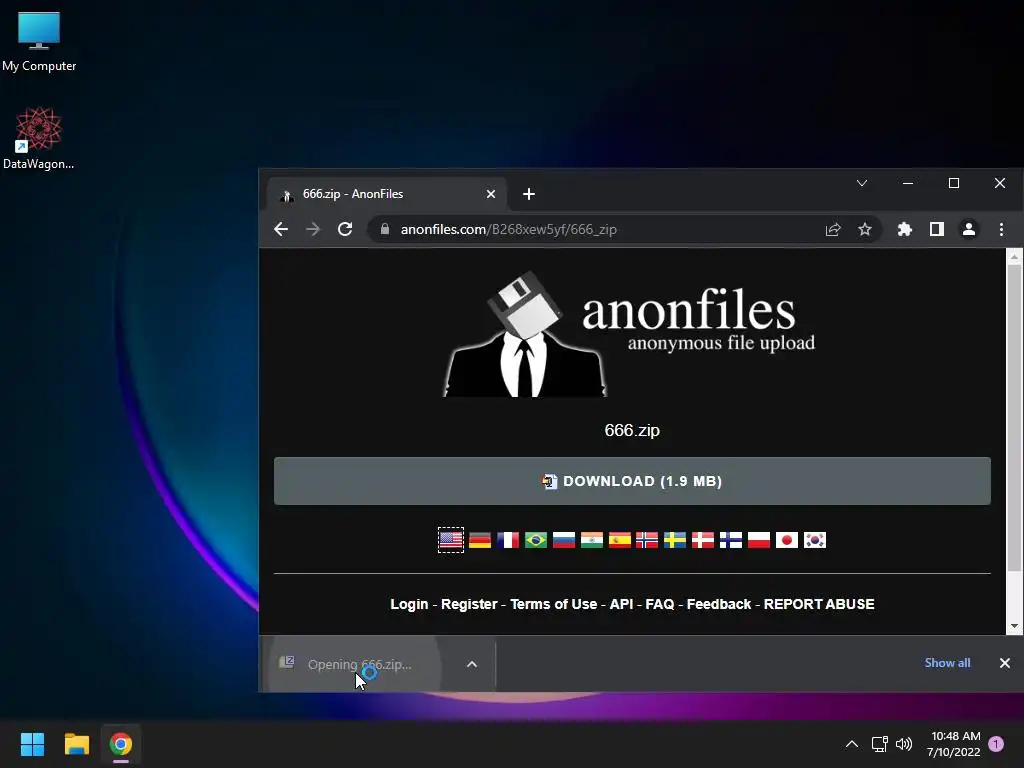This screenshot has height=768, width=1024.
Task: Open Chrome side panel
Action: [936, 229]
